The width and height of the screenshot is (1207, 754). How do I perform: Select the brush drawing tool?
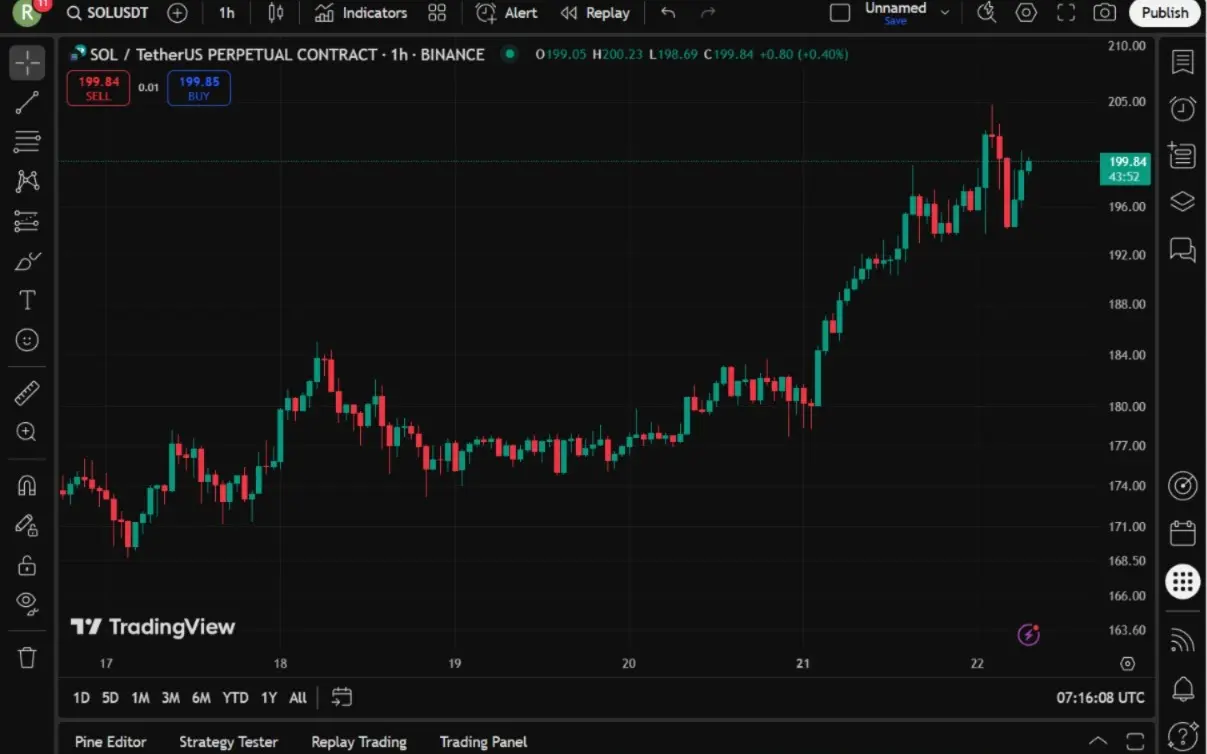[27, 261]
